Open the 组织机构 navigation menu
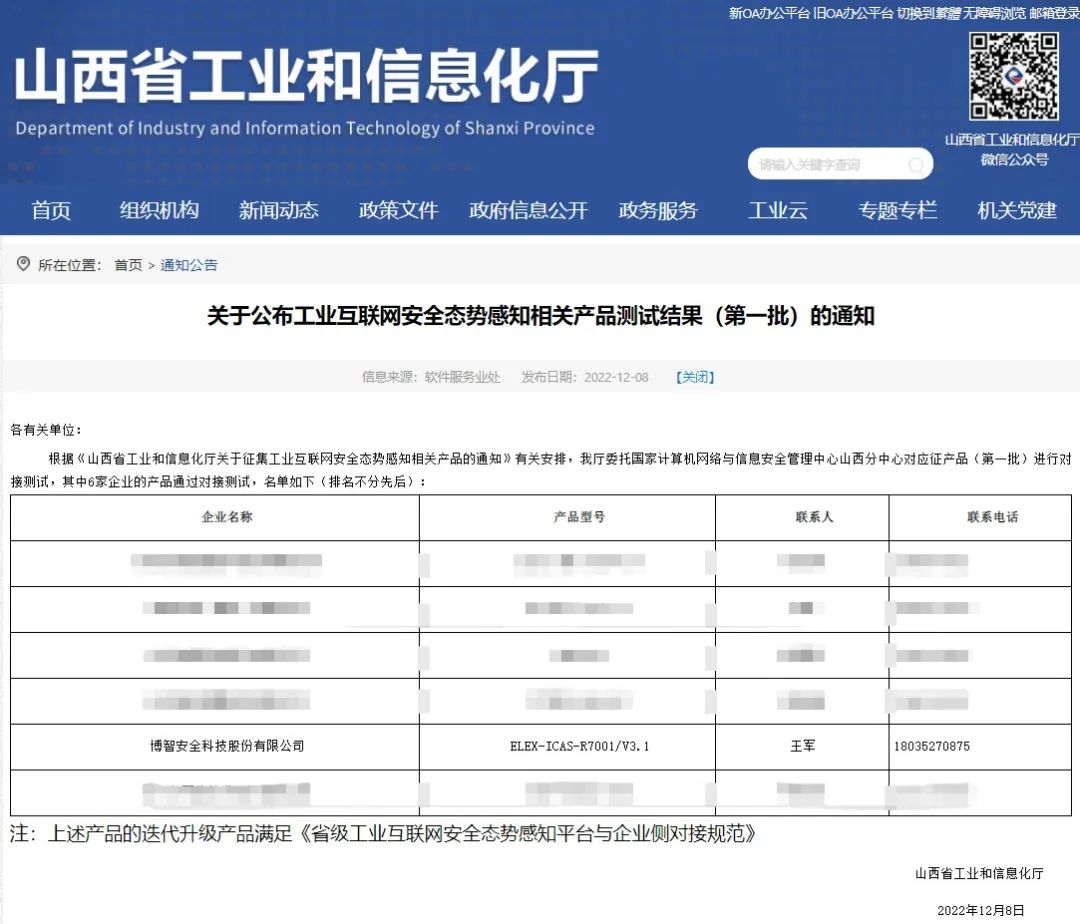Image resolution: width=1080 pixels, height=924 pixels. (159, 210)
